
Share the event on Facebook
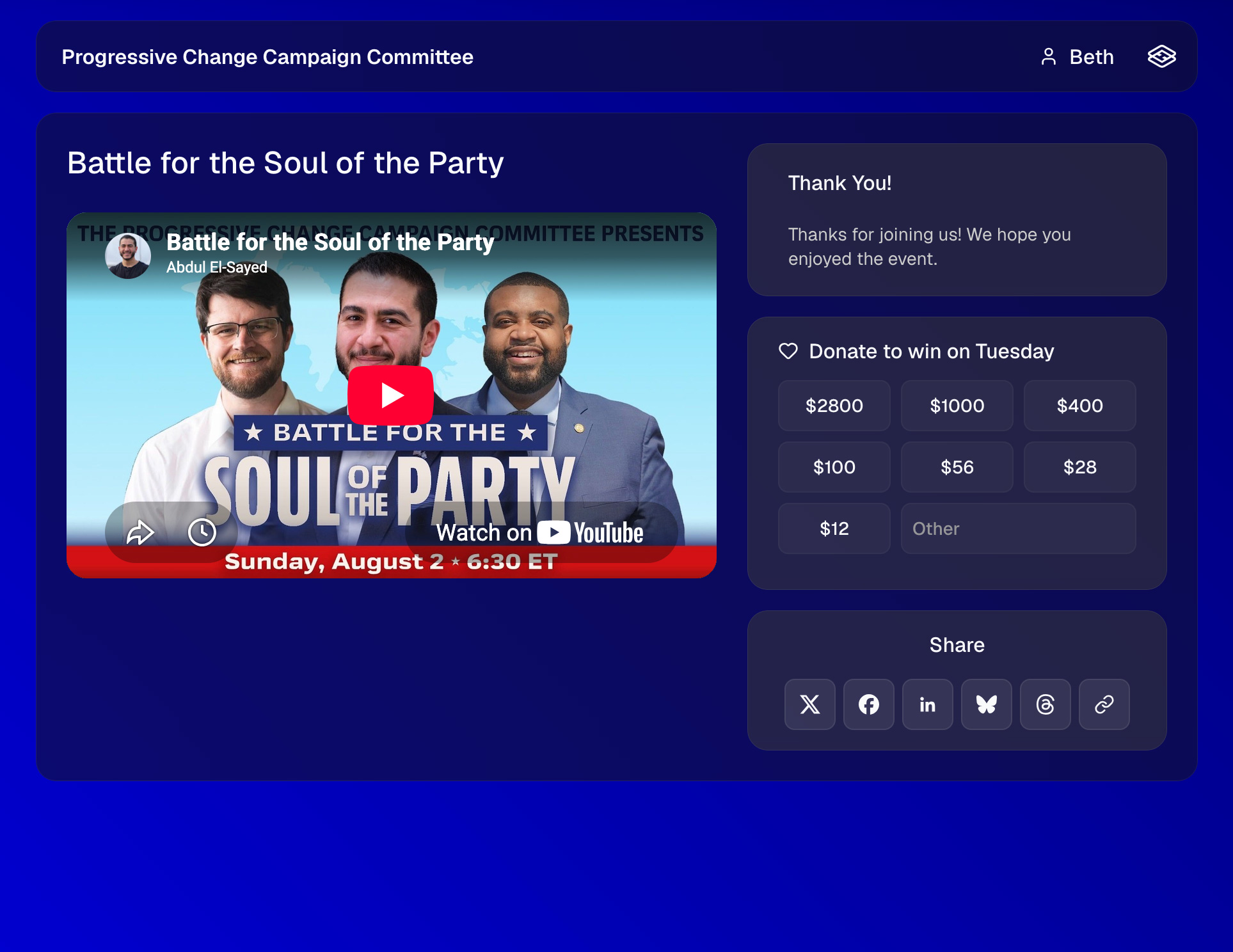pyautogui.click(x=869, y=704)
